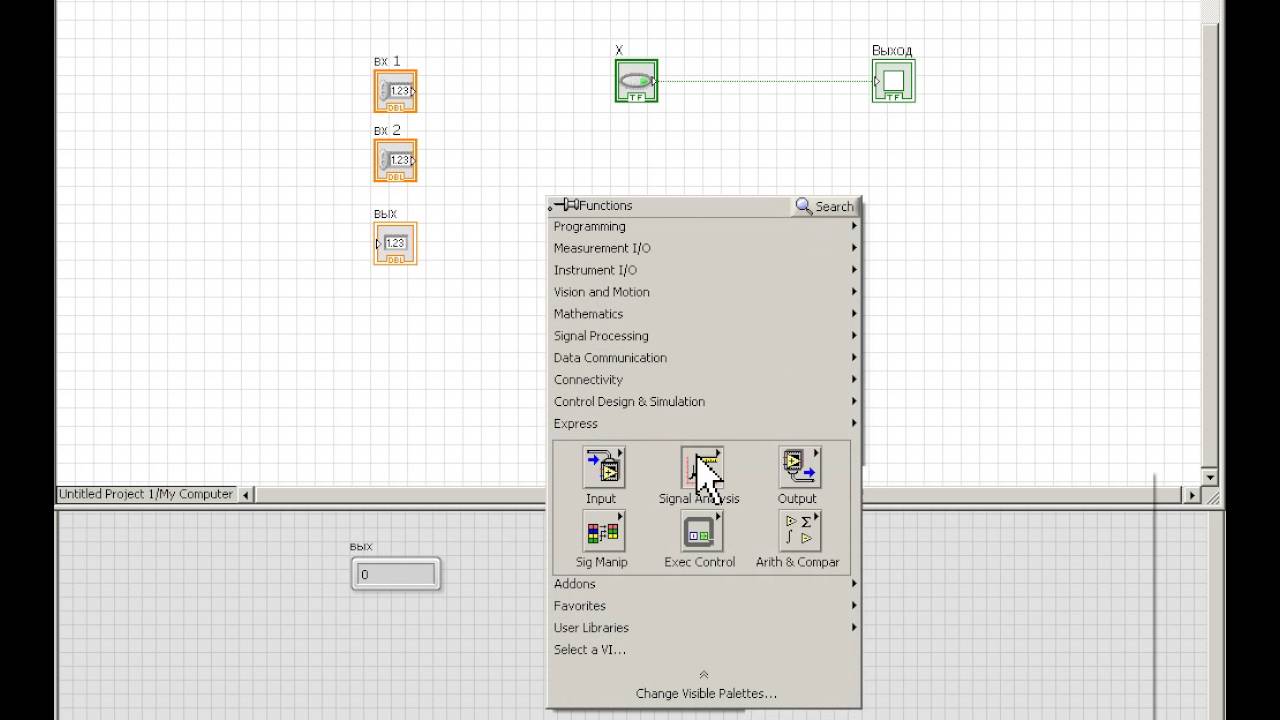
Task: Open the Output express palette icon
Action: [x=799, y=467]
